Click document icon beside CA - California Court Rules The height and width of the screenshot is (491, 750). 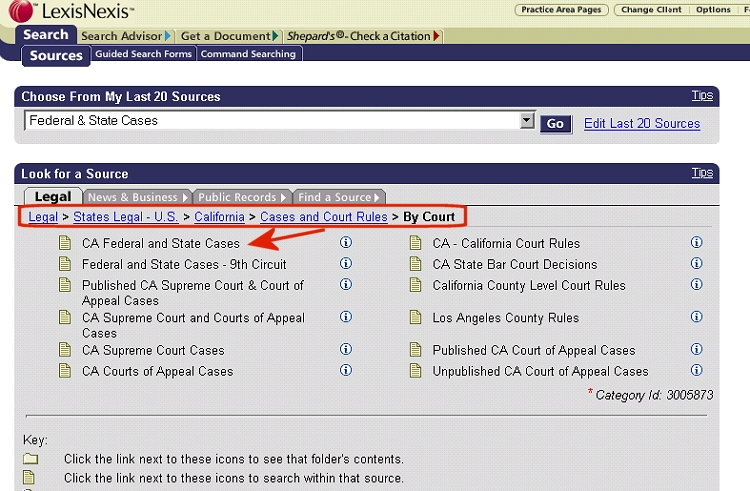point(416,243)
